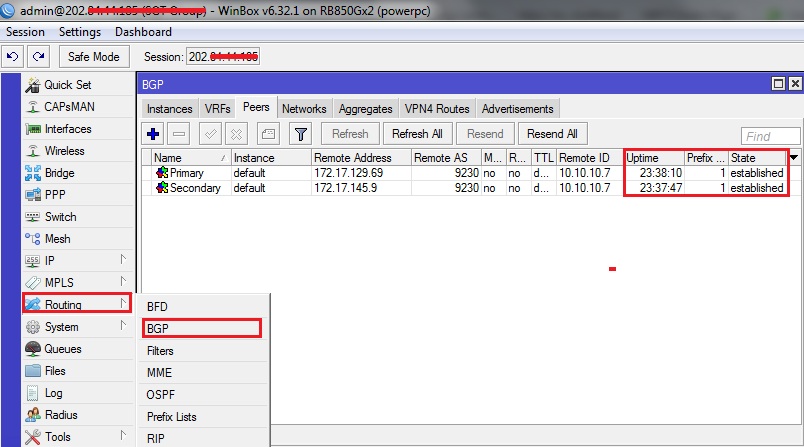Open Switch from sidebar
The height and width of the screenshot is (447, 804).
point(78,217)
